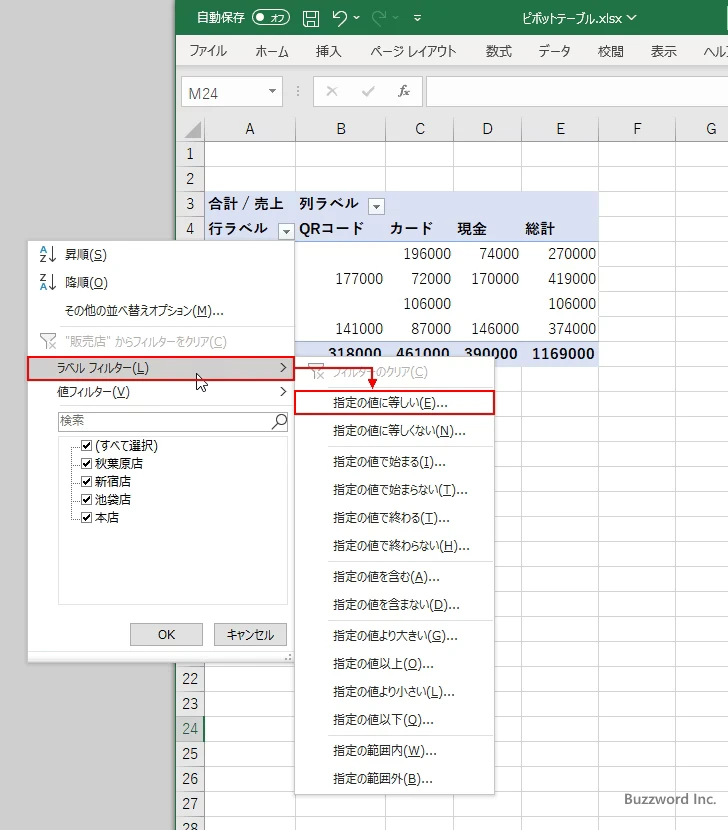Click the Save icon in title bar

click(311, 19)
